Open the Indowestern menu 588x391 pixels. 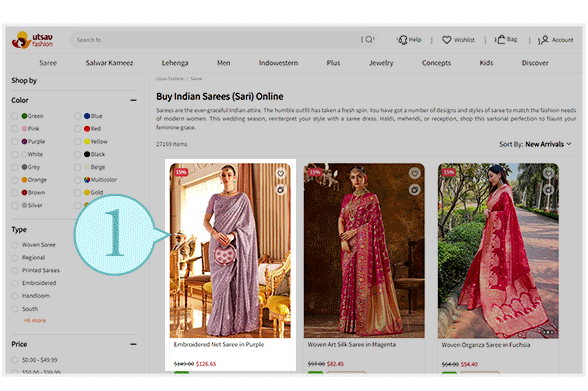click(x=278, y=63)
